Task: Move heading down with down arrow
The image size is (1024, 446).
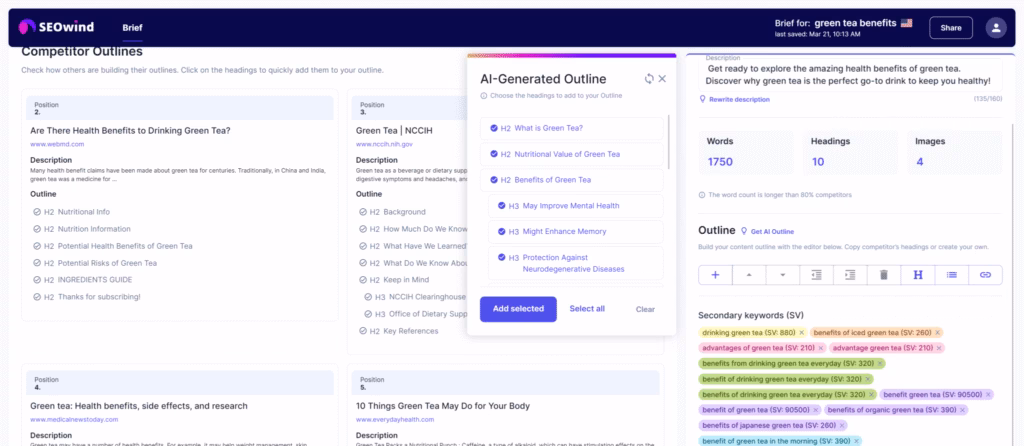Action: 782,274
